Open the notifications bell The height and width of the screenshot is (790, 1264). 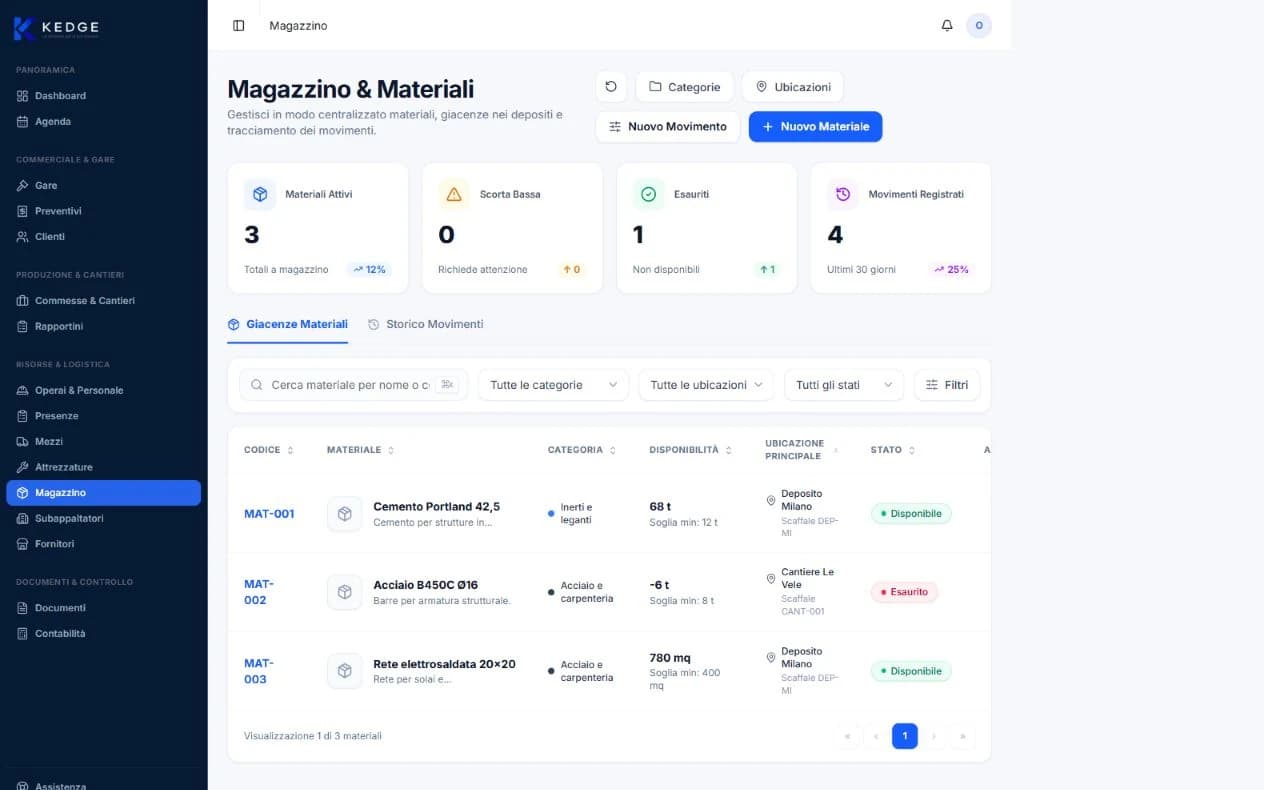[x=947, y=26]
